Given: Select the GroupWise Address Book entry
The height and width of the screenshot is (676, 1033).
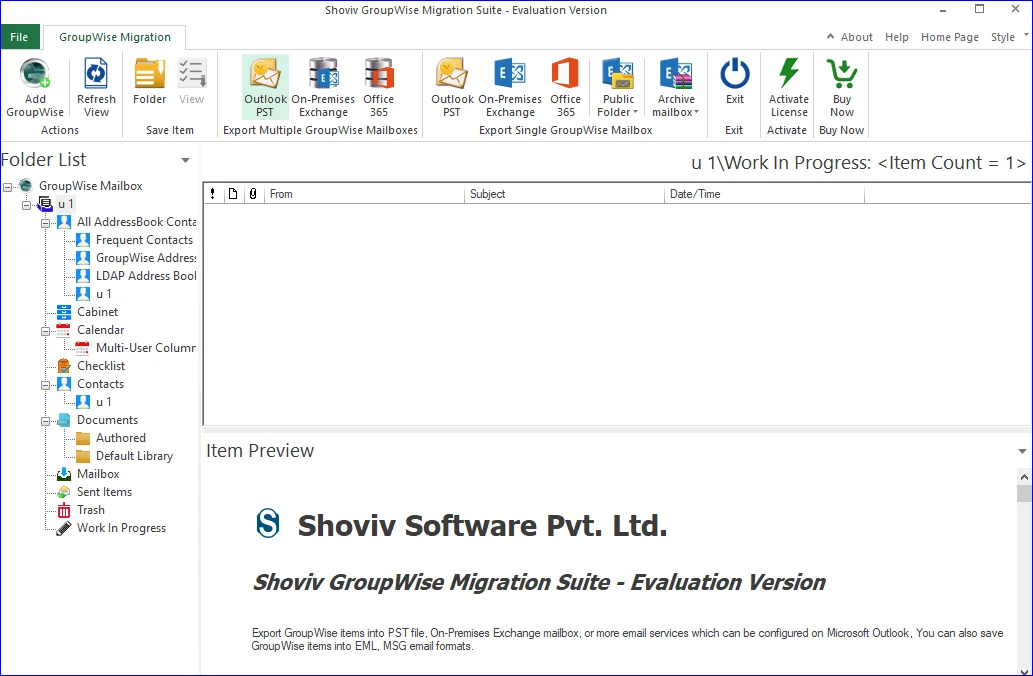Looking at the screenshot, I should (x=146, y=258).
